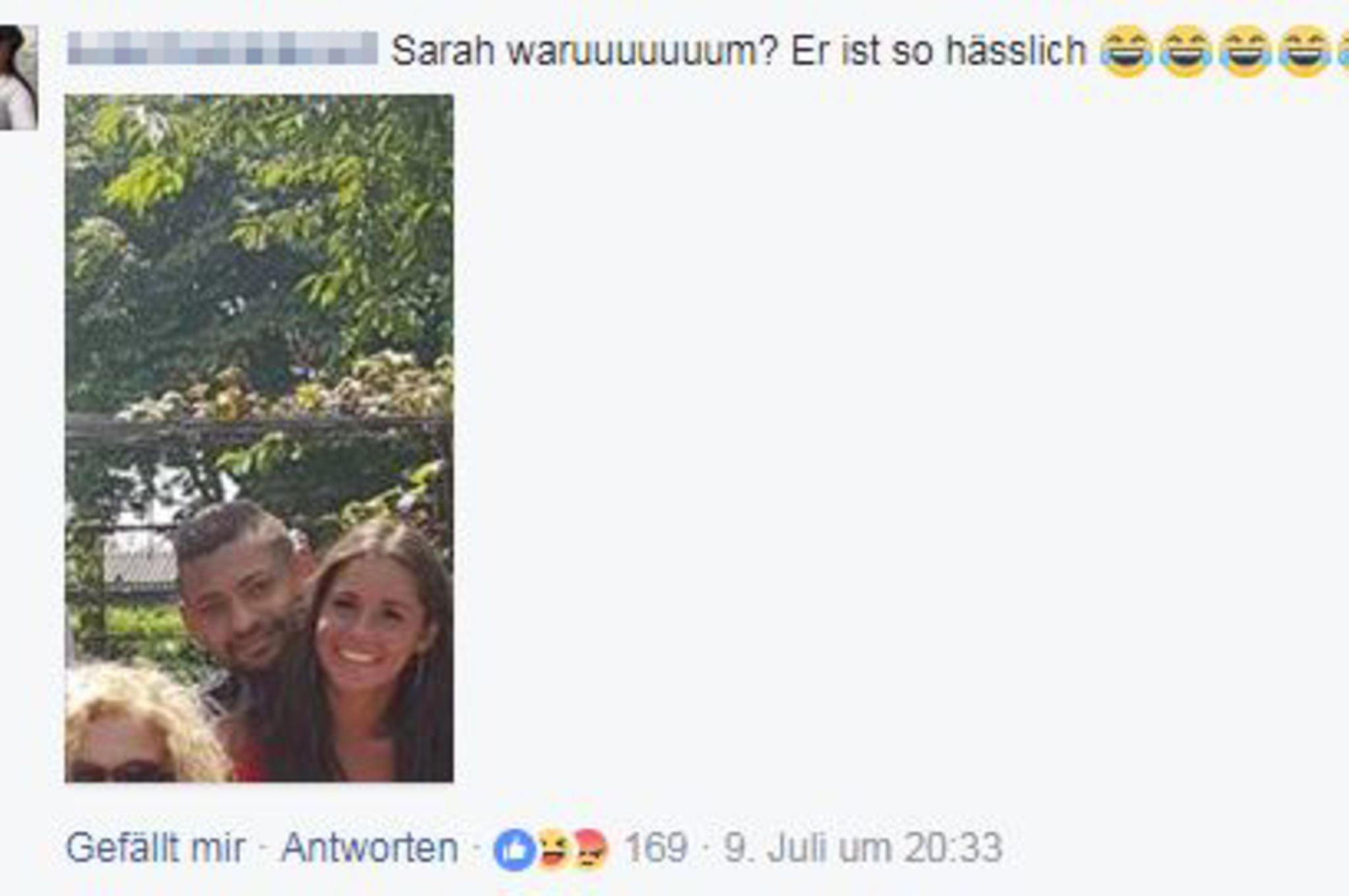Click the blue thumbs-up Like reaction icon
Viewport: 1349px width, 896px height.
[514, 849]
